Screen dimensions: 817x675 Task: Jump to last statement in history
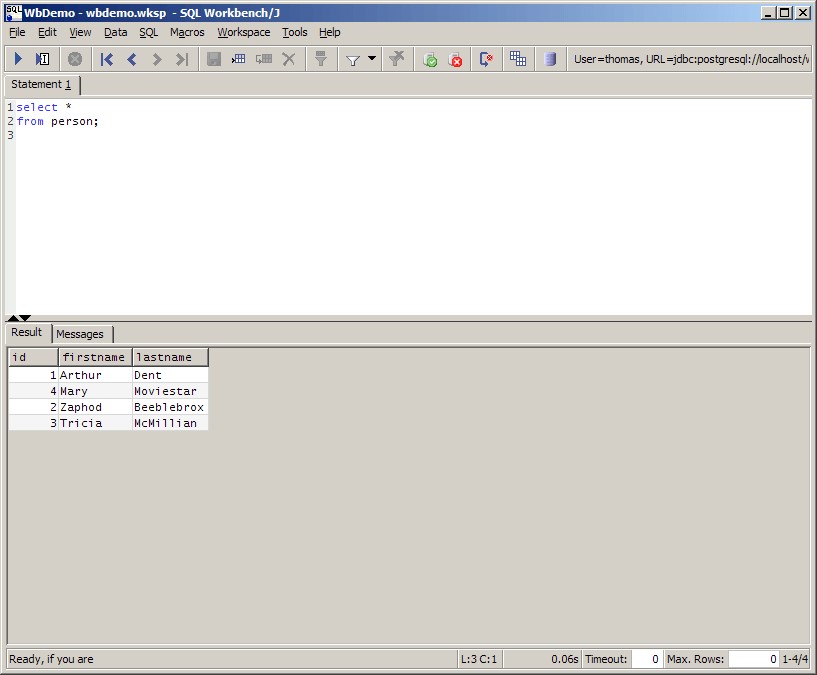[181, 58]
